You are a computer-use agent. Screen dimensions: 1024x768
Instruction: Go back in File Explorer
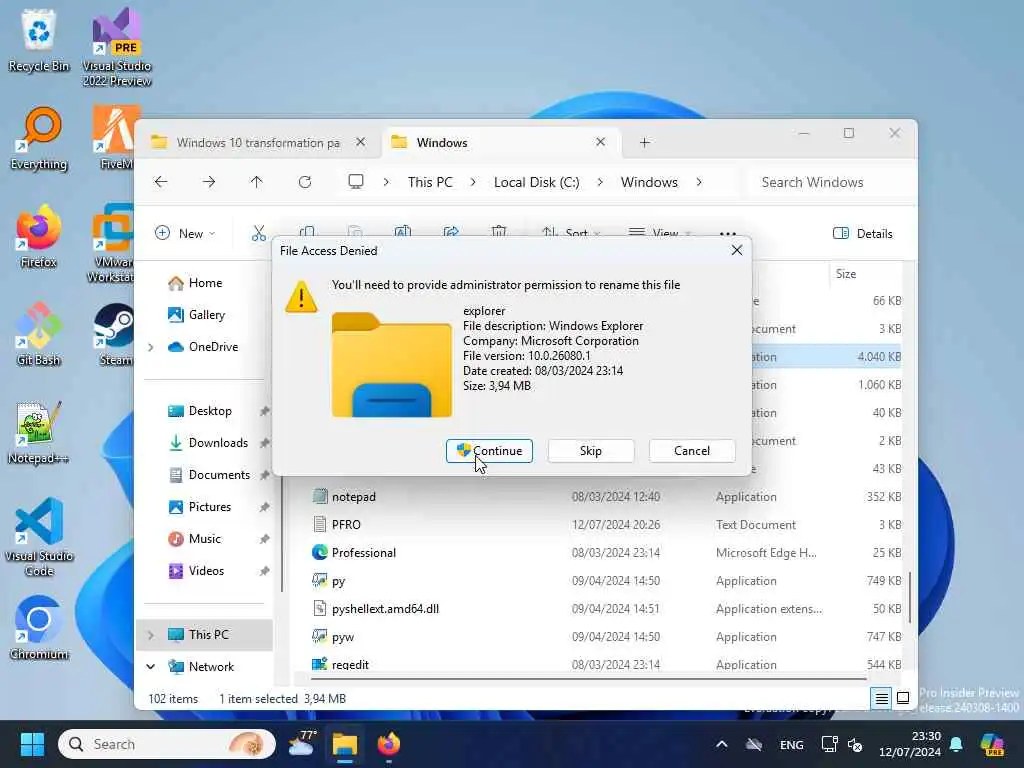161,182
